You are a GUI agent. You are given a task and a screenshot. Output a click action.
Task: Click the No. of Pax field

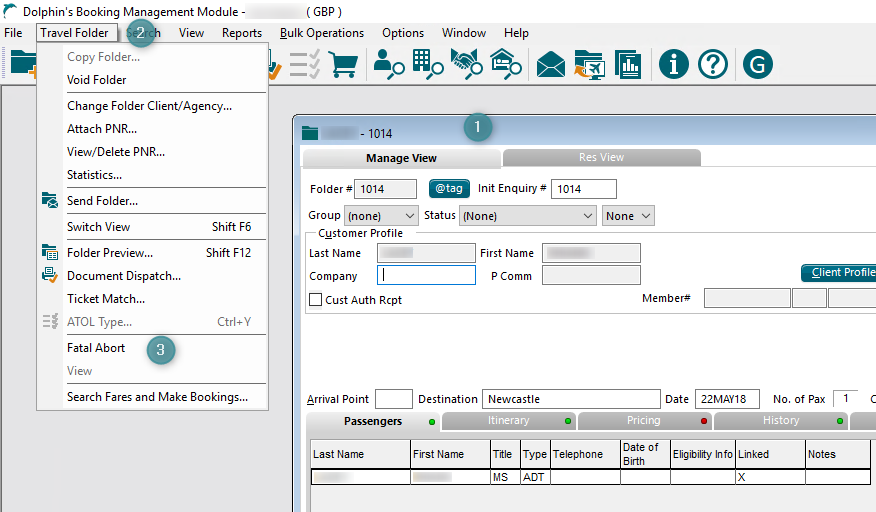tap(846, 399)
